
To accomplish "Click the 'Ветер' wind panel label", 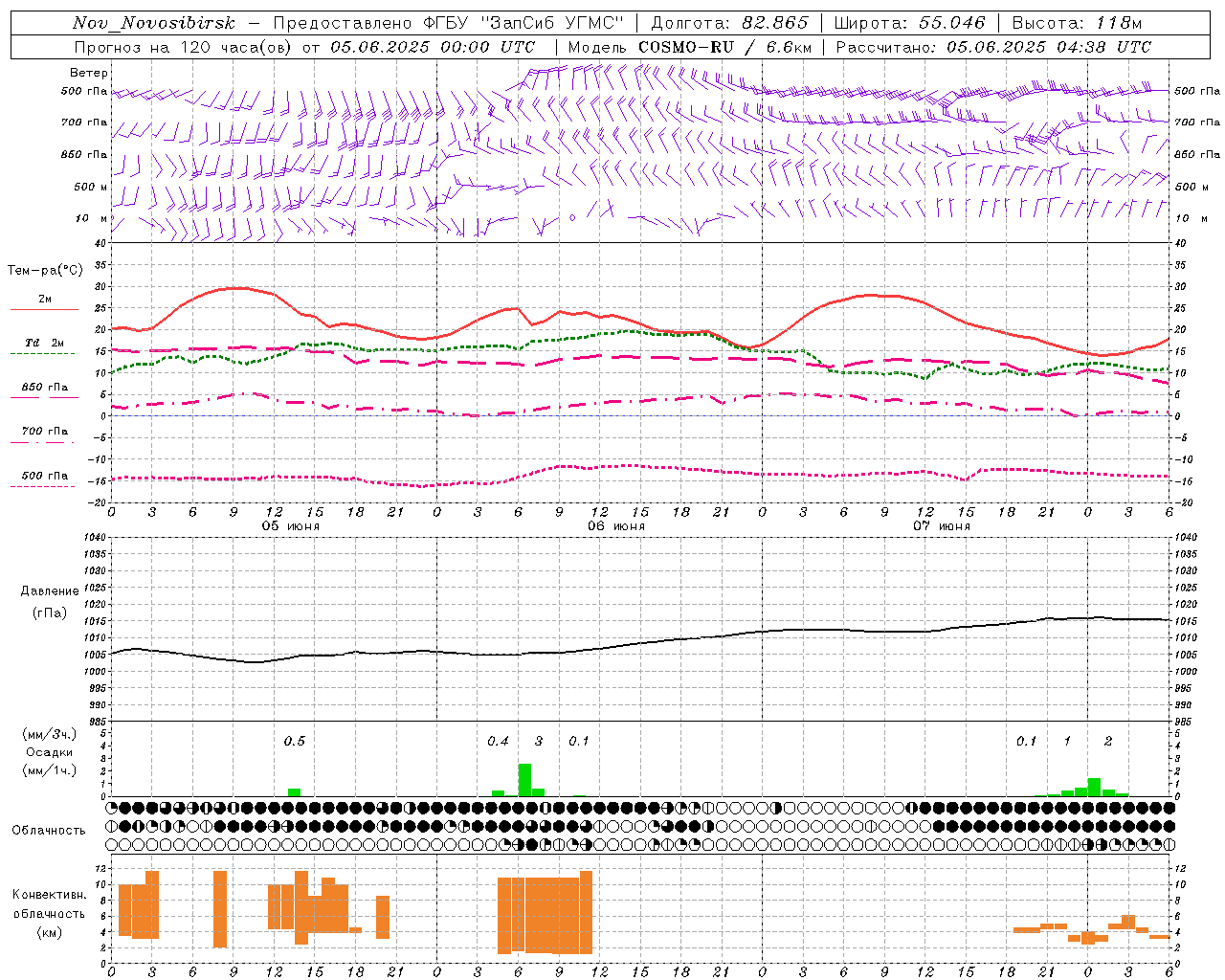I will (x=88, y=73).
